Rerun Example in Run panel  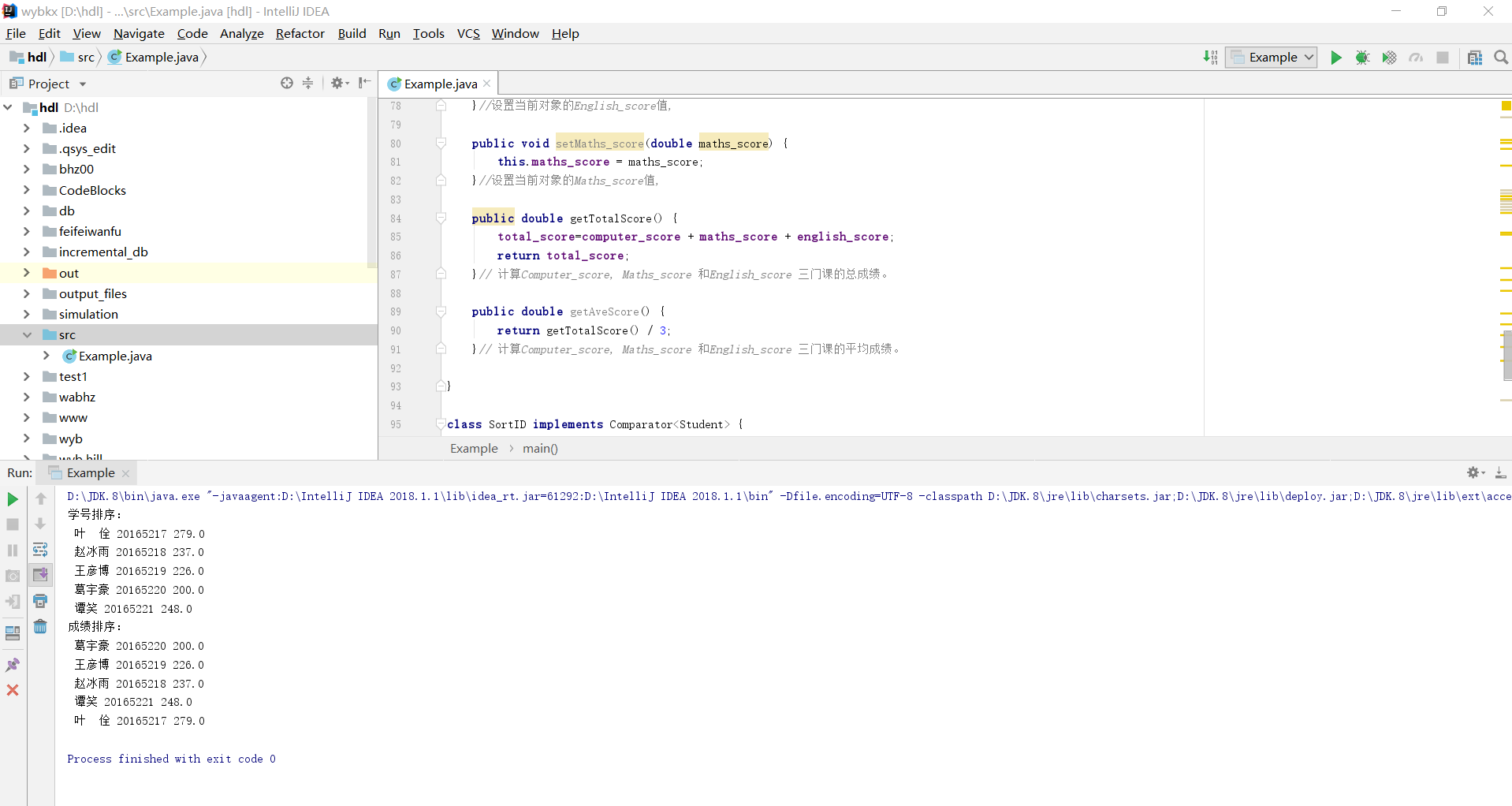pos(13,499)
